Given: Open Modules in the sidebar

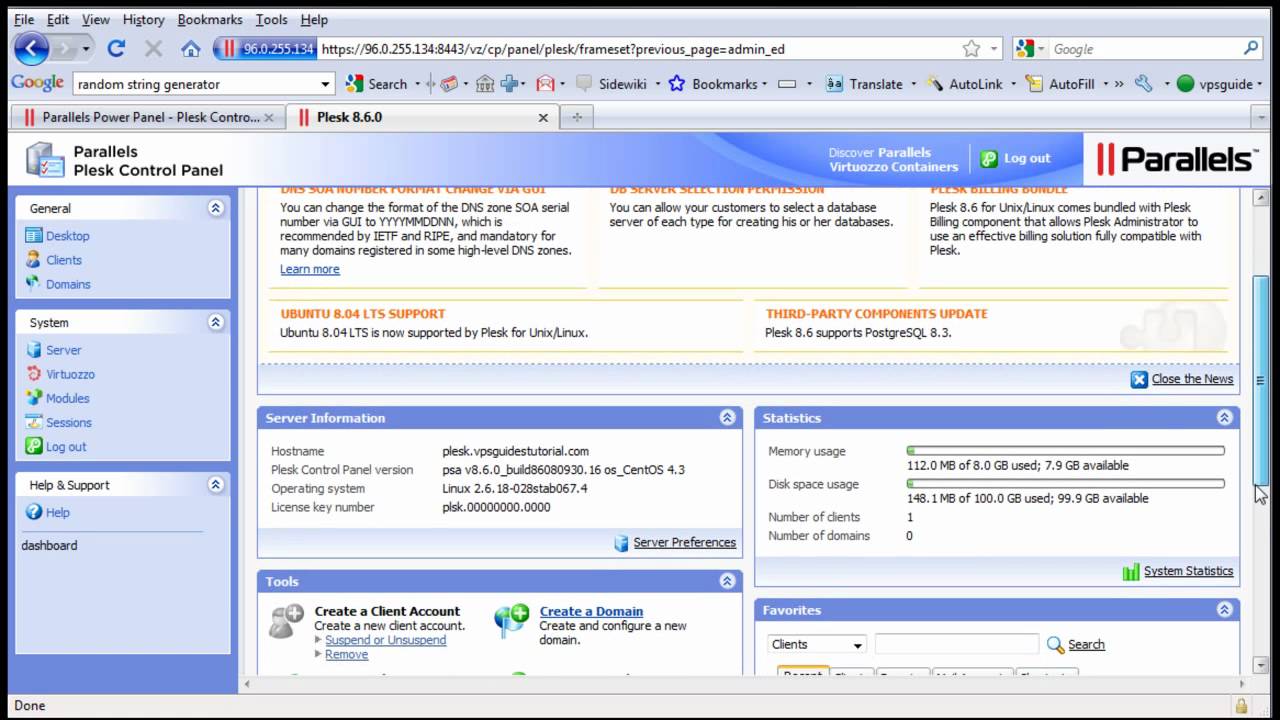Looking at the screenshot, I should click(x=67, y=398).
